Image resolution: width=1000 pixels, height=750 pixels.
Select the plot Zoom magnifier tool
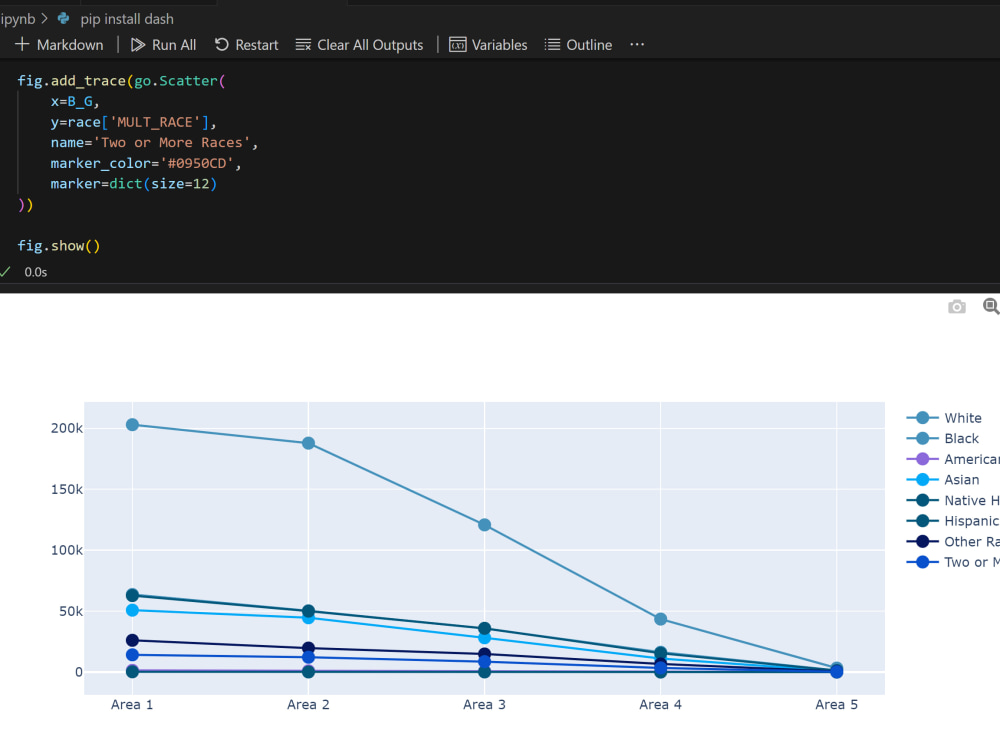click(x=991, y=306)
